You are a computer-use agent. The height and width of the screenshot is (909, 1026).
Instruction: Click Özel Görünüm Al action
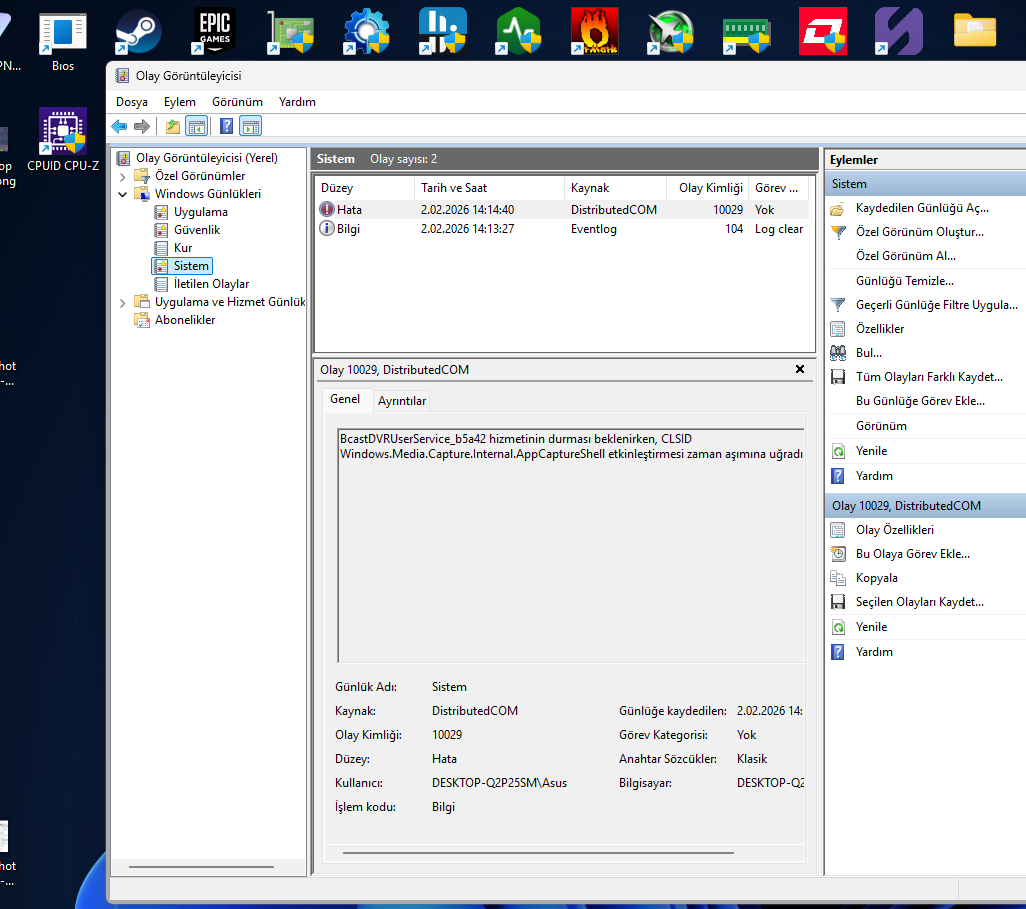point(906,256)
